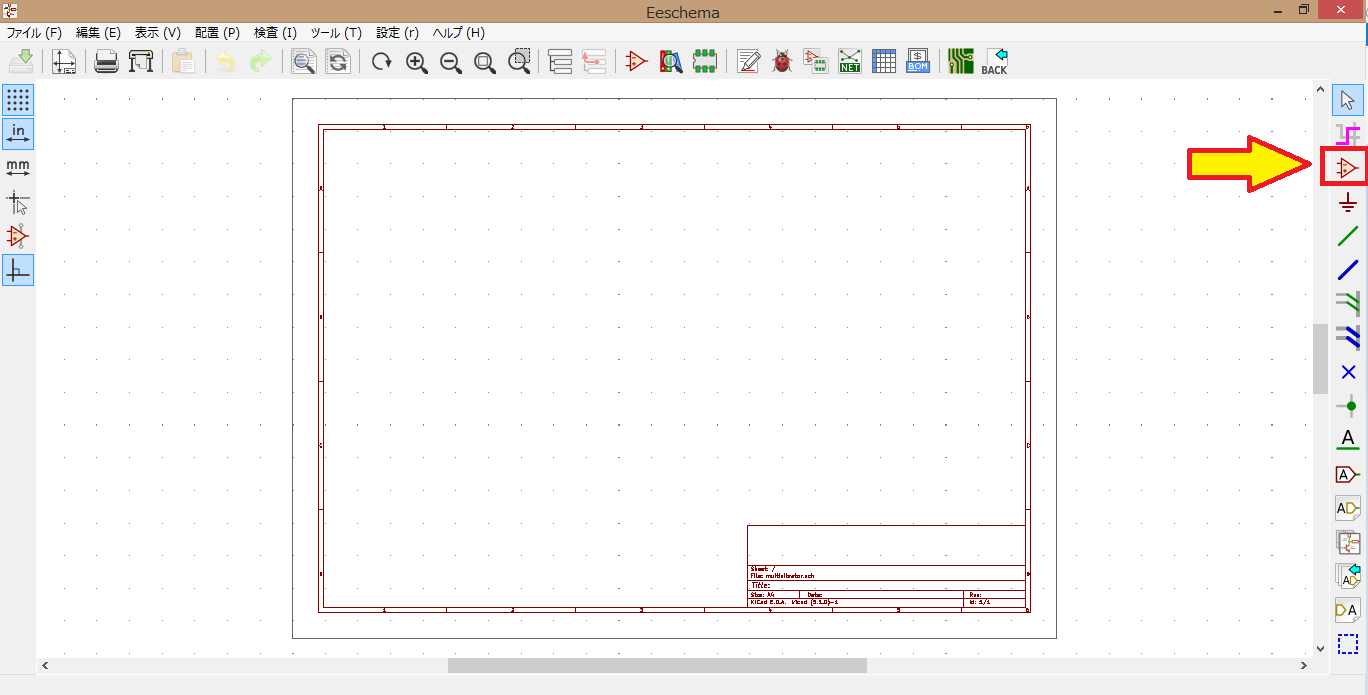Print the schematic
Viewport: 1368px width, 695px height.
pyautogui.click(x=107, y=61)
